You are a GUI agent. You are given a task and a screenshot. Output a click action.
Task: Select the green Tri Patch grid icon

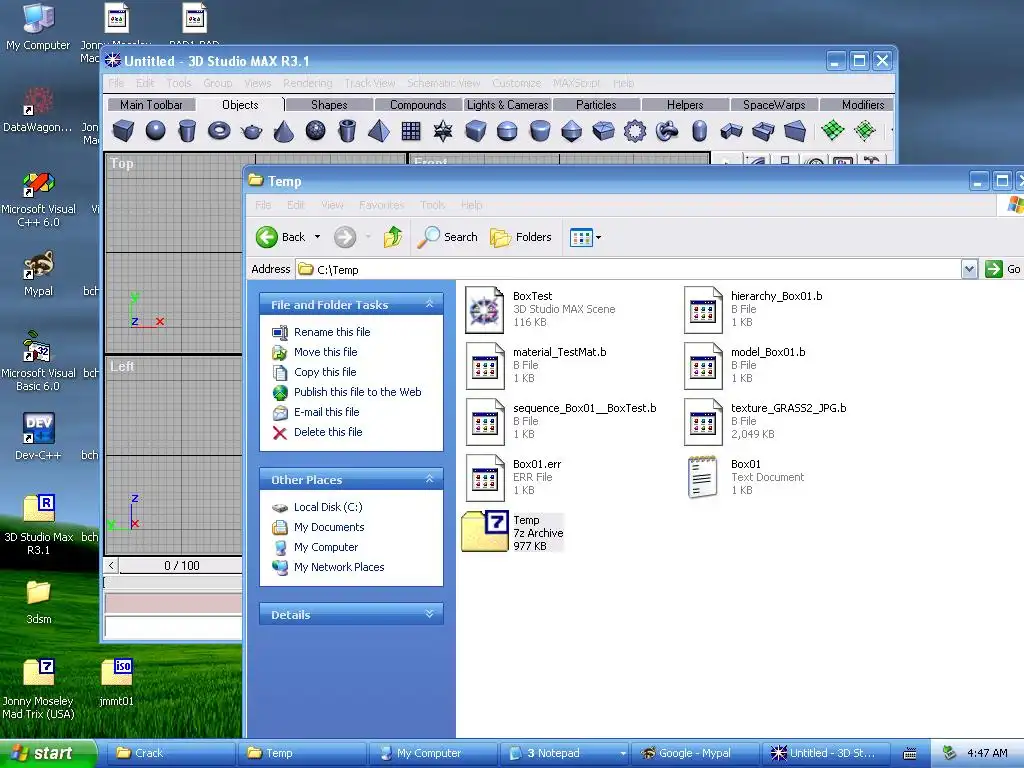(x=865, y=130)
